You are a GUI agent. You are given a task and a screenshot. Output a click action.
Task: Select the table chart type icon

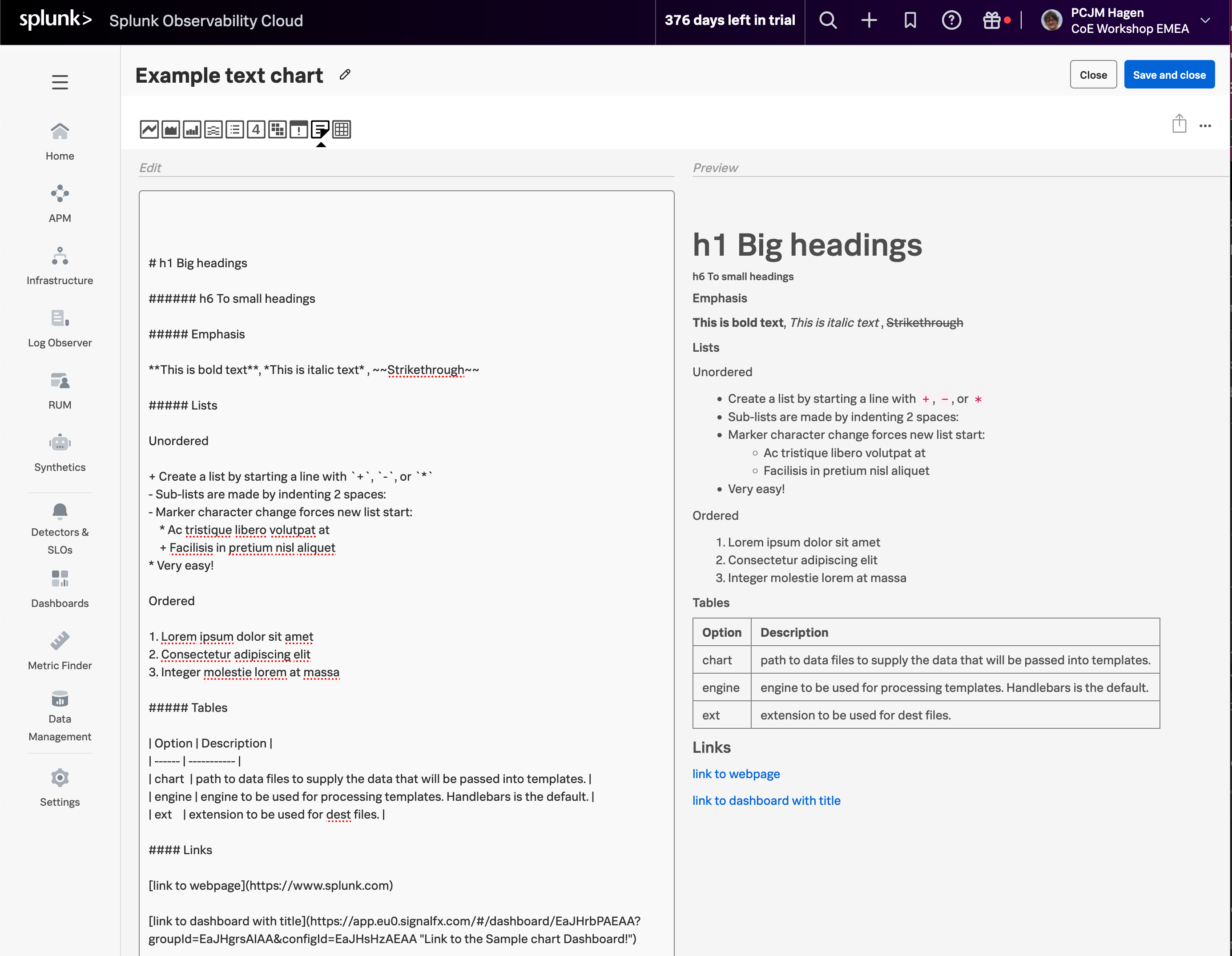click(342, 130)
